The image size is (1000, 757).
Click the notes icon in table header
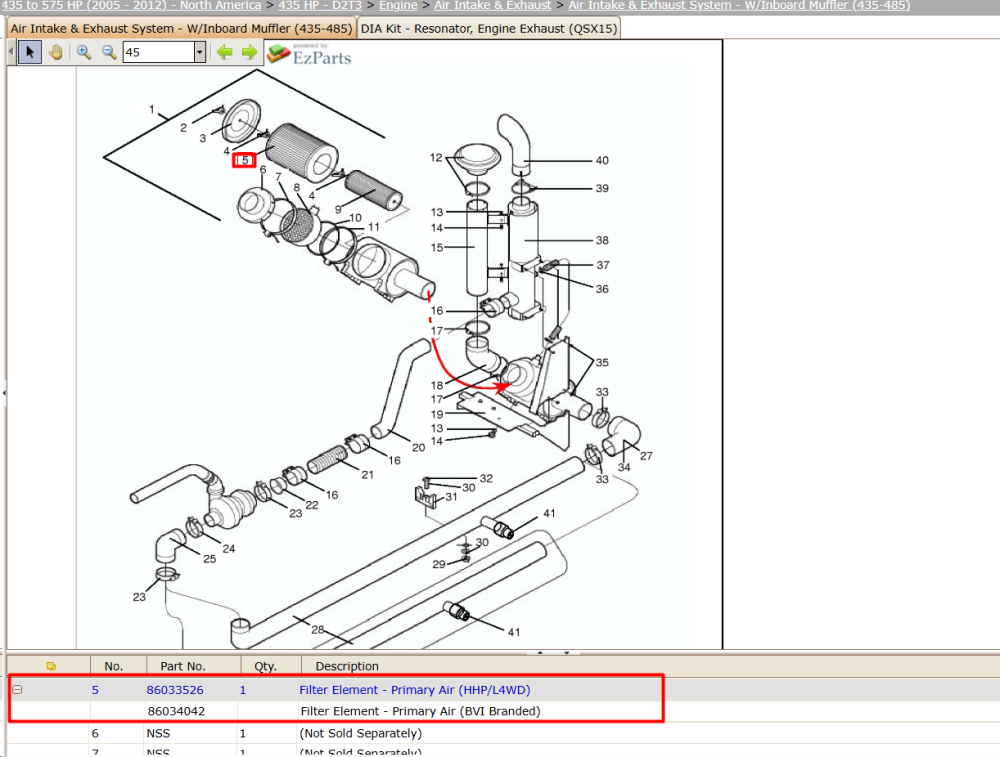pyautogui.click(x=51, y=666)
